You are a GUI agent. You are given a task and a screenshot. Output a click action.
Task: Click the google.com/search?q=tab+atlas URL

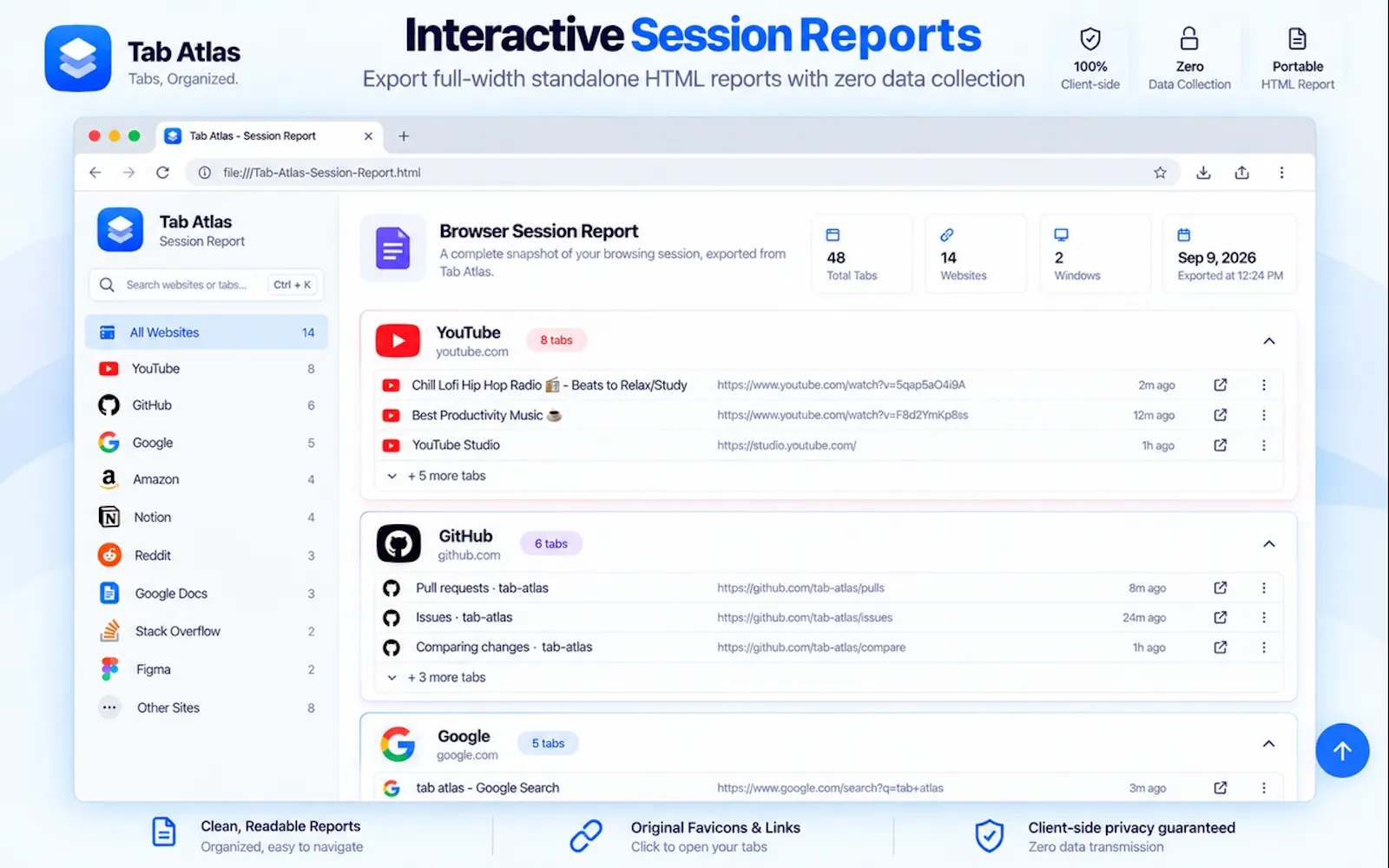coord(830,788)
